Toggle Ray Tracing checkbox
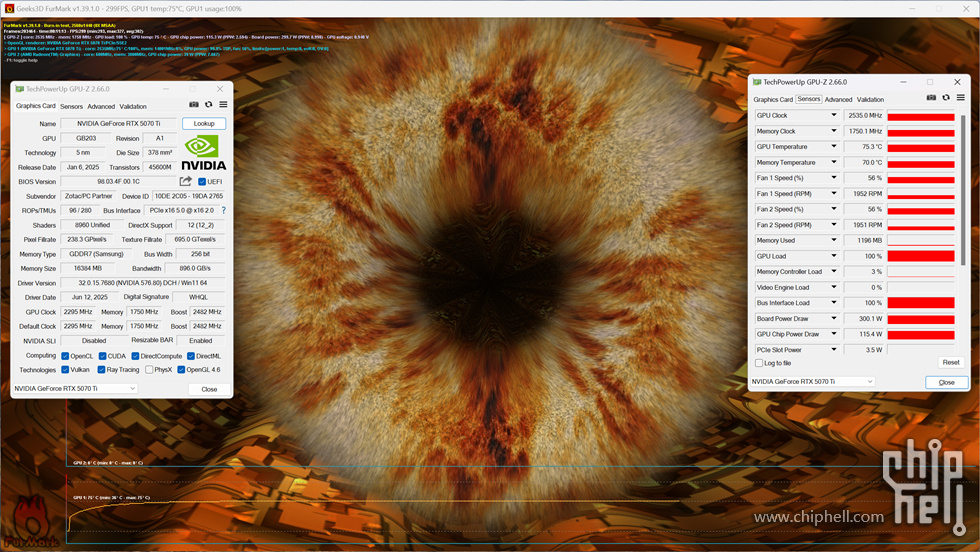This screenshot has width=980, height=552. 101,370
